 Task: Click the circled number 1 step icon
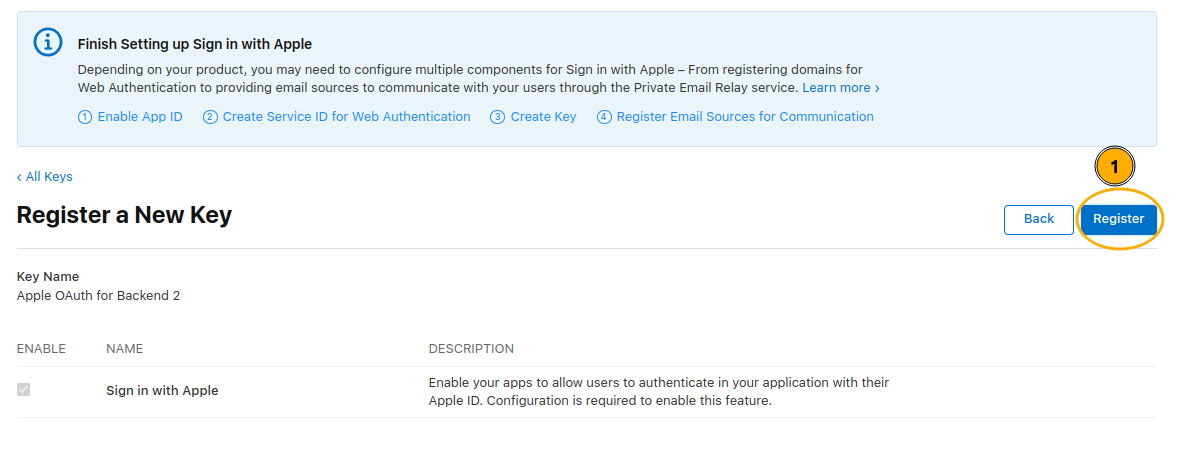click(85, 117)
